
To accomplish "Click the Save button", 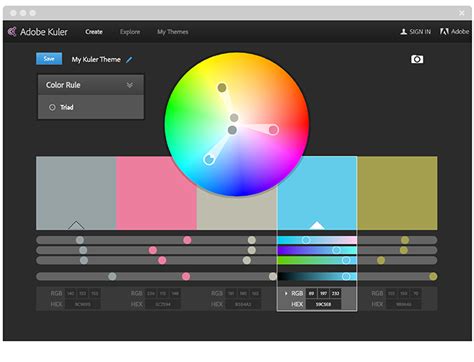I will [x=49, y=59].
